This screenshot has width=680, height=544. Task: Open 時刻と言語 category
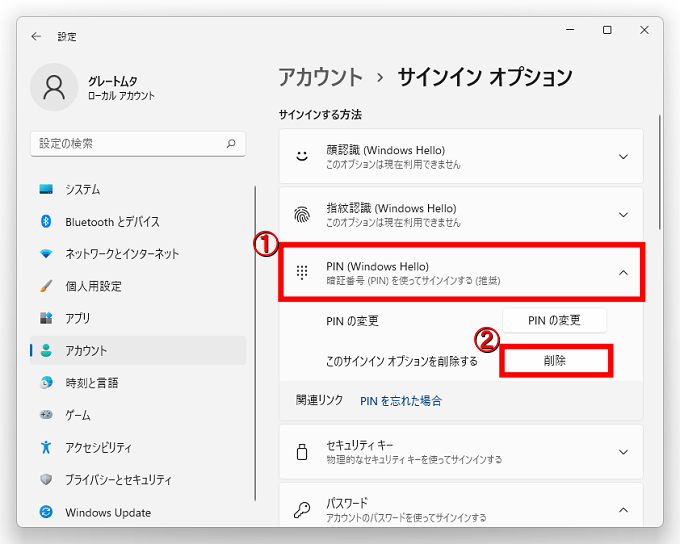coord(138,383)
